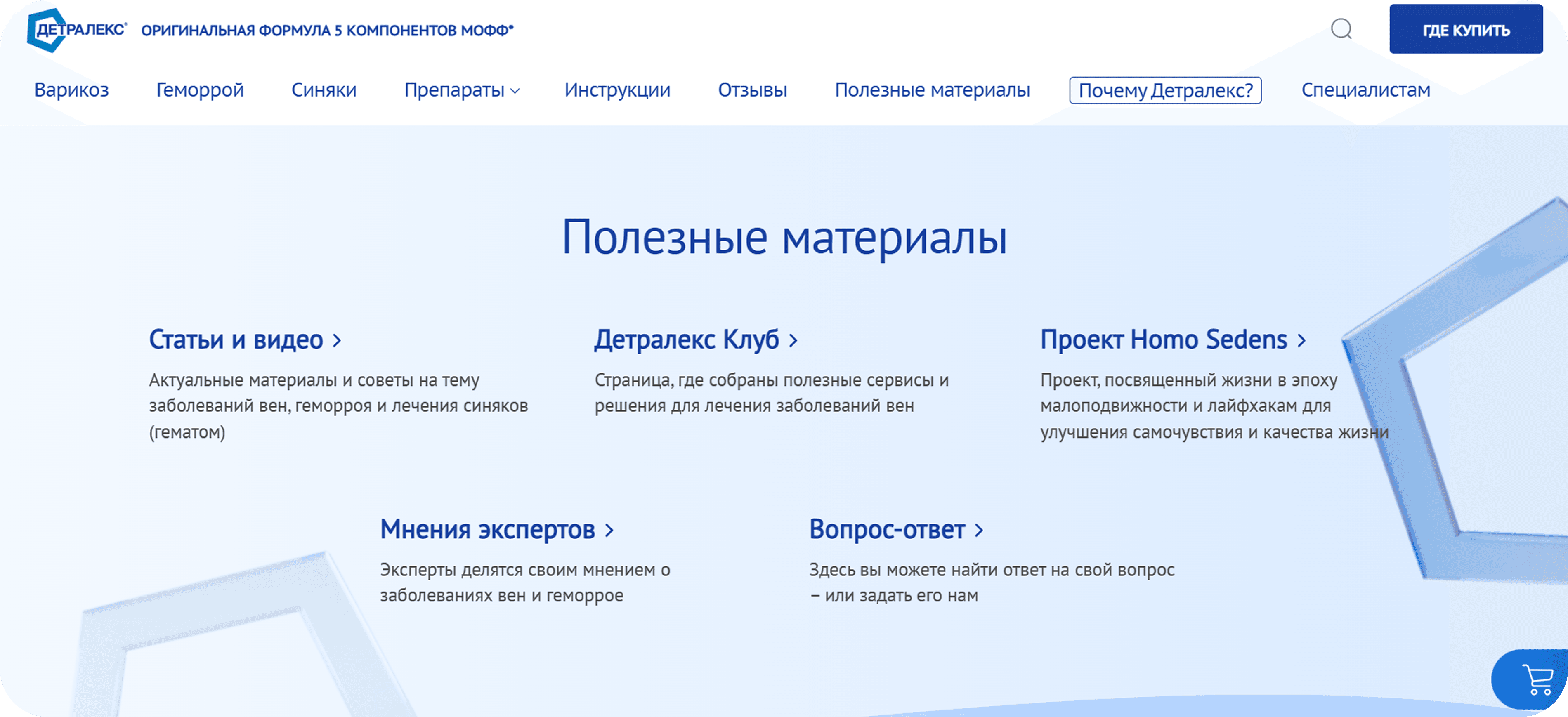Image resolution: width=1568 pixels, height=717 pixels.
Task: Click the text 'Эксперты делятся своим мнением'
Action: pyautogui.click(x=525, y=583)
